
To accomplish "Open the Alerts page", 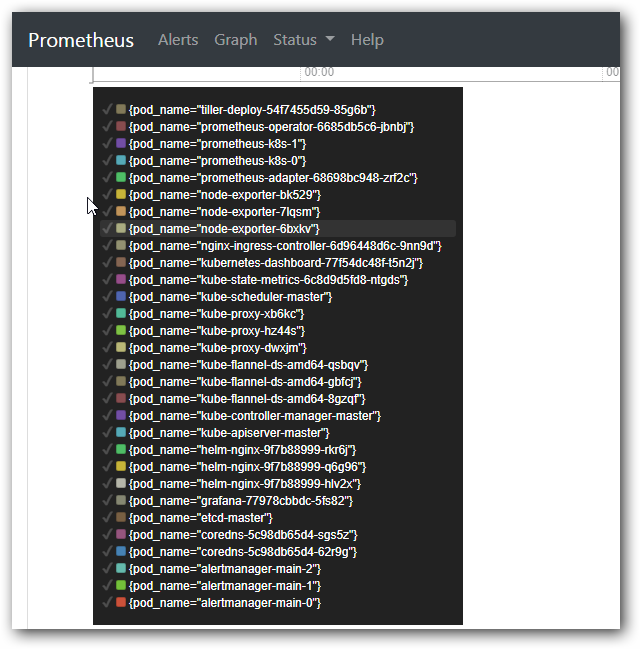I will tap(178, 40).
